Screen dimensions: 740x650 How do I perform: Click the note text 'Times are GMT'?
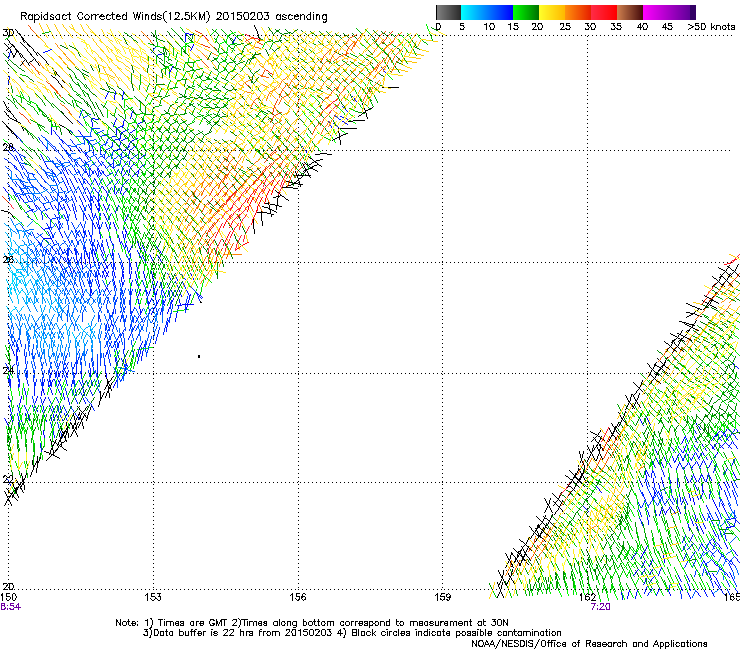[193, 623]
